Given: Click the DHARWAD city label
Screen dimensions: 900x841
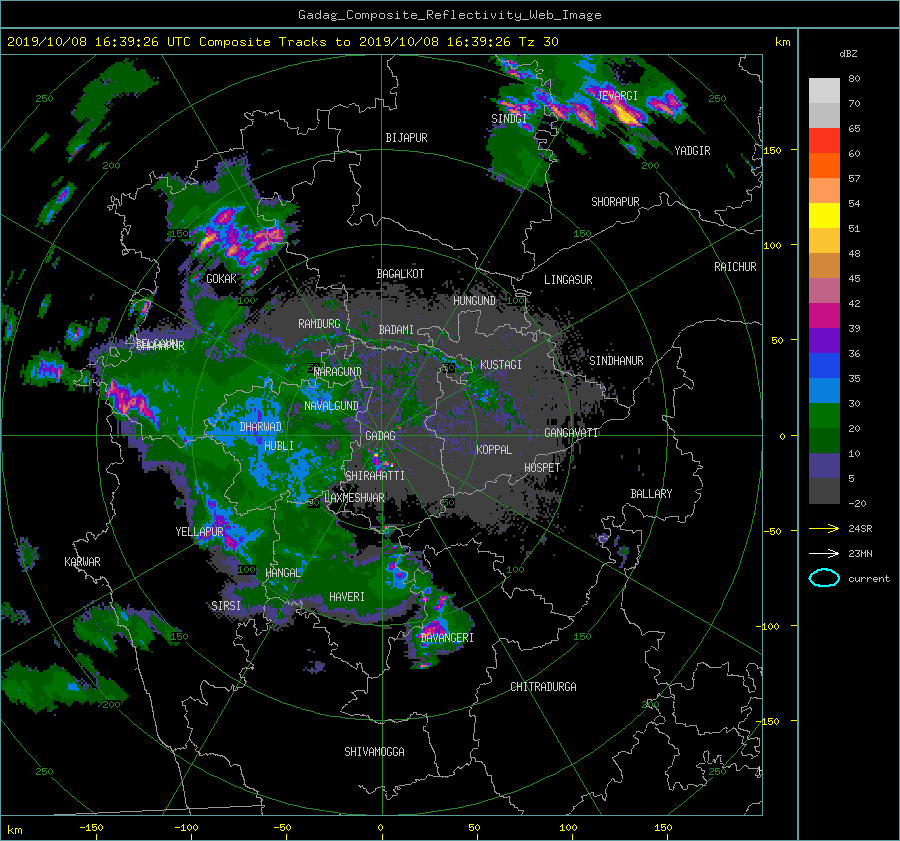Looking at the screenshot, I should (x=261, y=427).
